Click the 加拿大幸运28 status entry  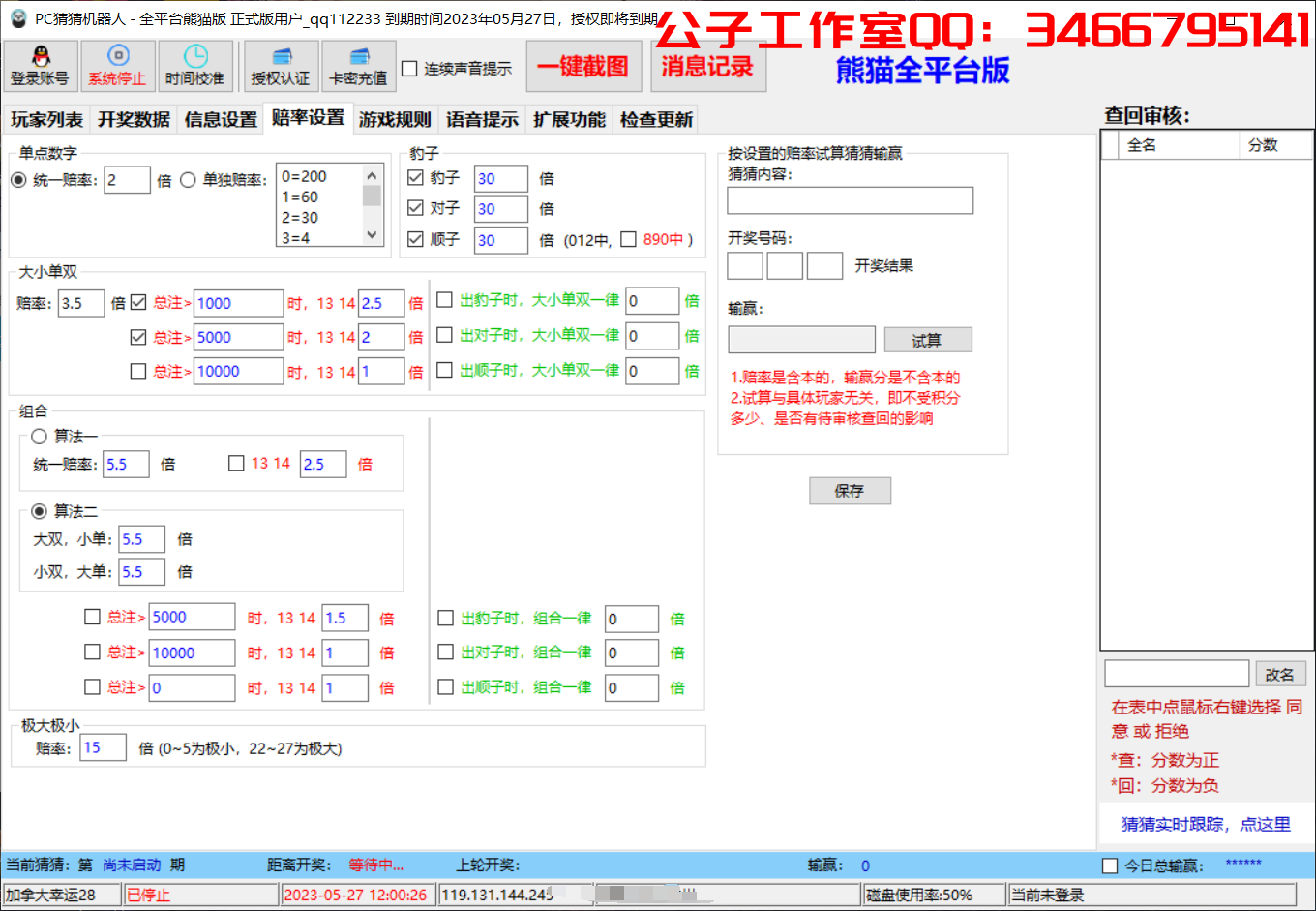pos(62,895)
